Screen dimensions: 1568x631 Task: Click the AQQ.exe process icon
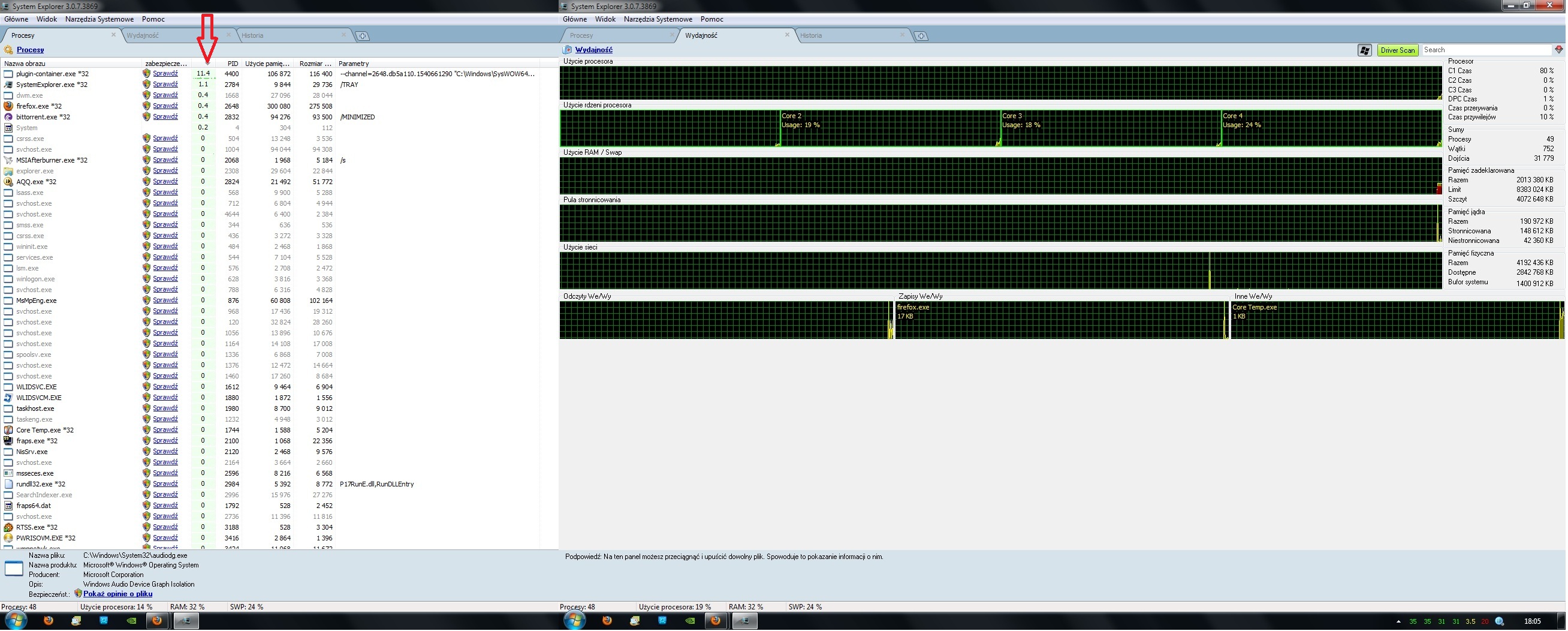pos(8,182)
